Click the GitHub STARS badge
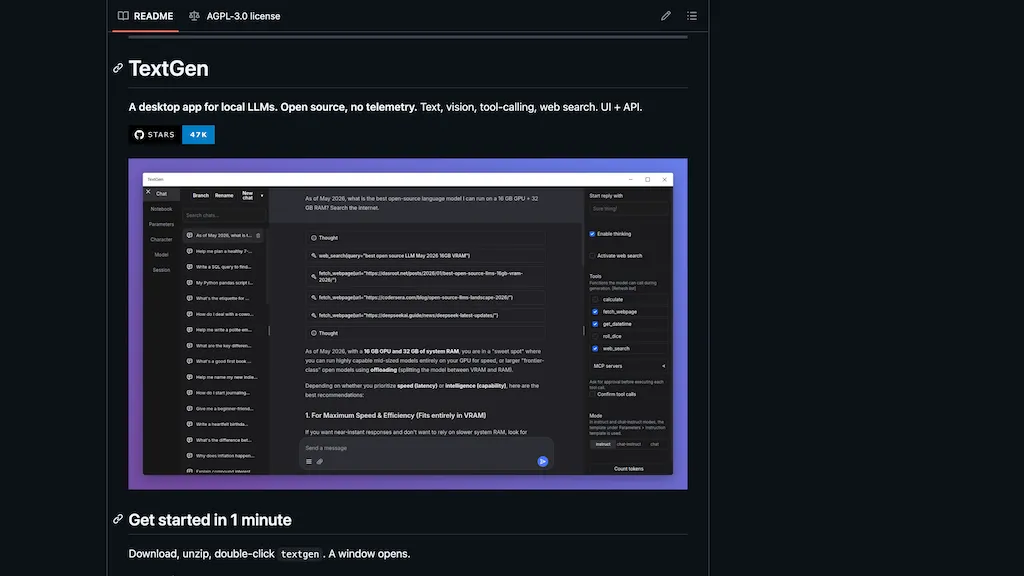Viewport: 1024px width, 576px height. 155,135
